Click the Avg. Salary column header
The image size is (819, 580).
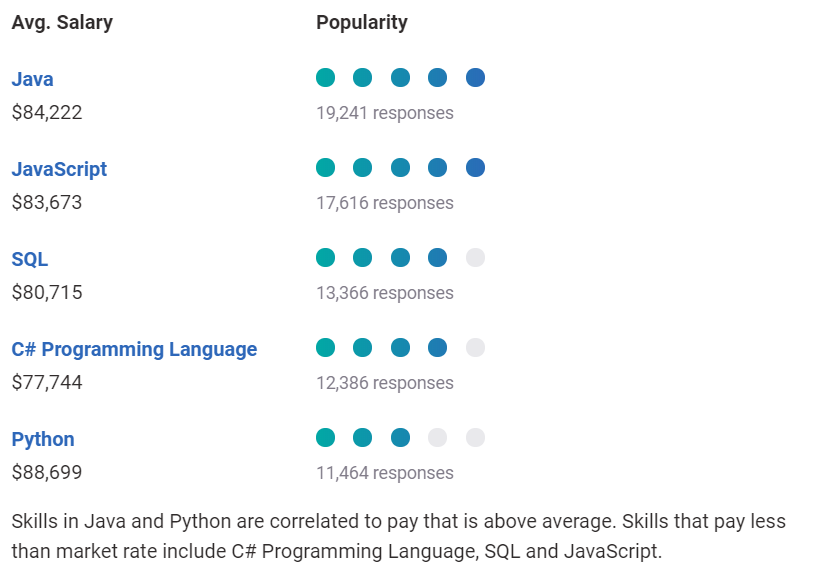62,22
